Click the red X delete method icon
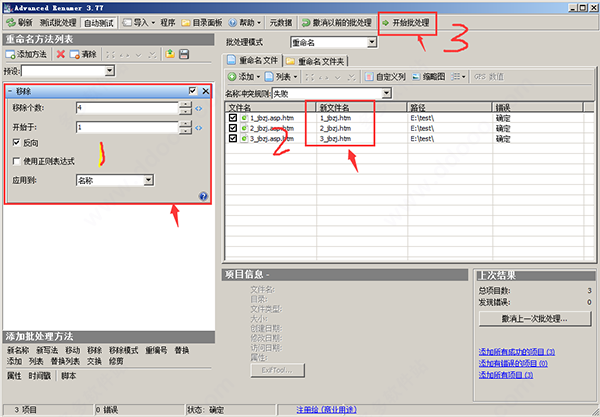The width and height of the screenshot is (600, 417). (60, 54)
